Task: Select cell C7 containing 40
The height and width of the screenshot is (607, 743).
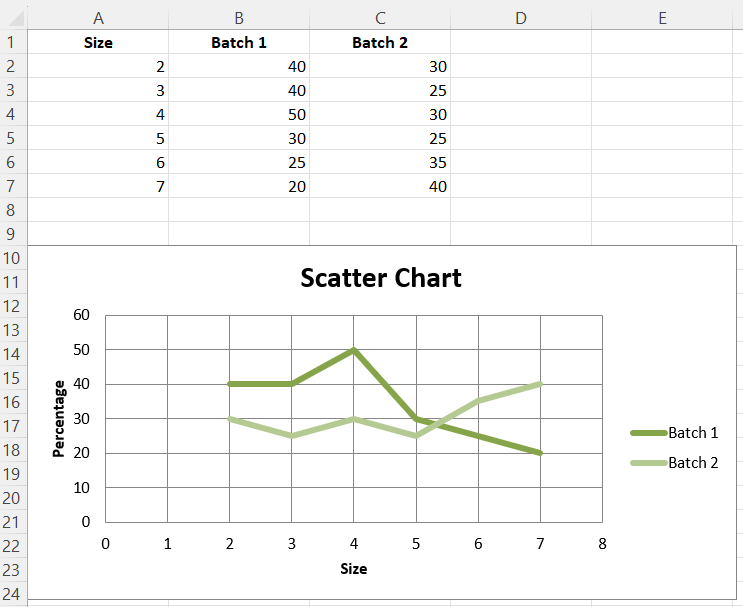Action: click(380, 186)
